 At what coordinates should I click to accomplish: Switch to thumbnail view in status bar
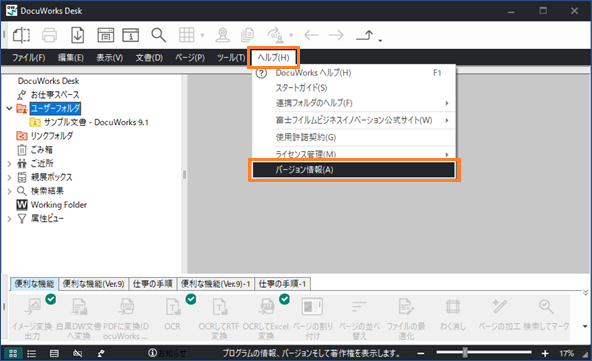click(13, 353)
